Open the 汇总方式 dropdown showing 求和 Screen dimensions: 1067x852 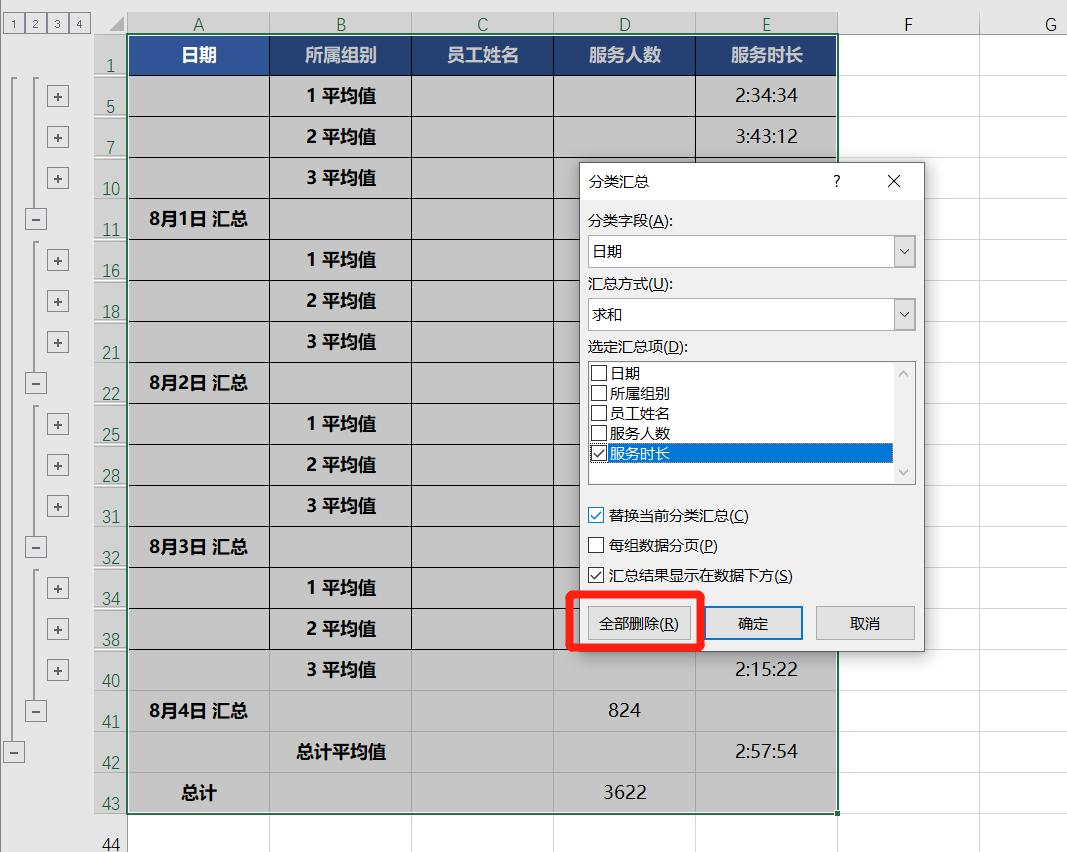[x=904, y=314]
